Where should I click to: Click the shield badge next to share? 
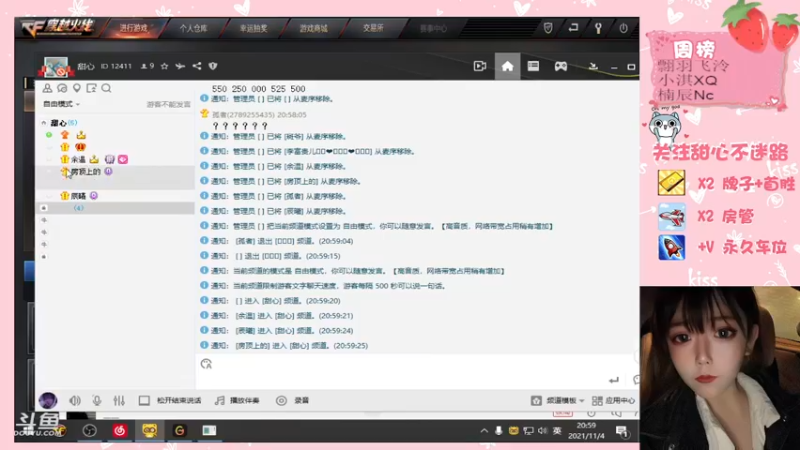pyautogui.click(x=213, y=66)
